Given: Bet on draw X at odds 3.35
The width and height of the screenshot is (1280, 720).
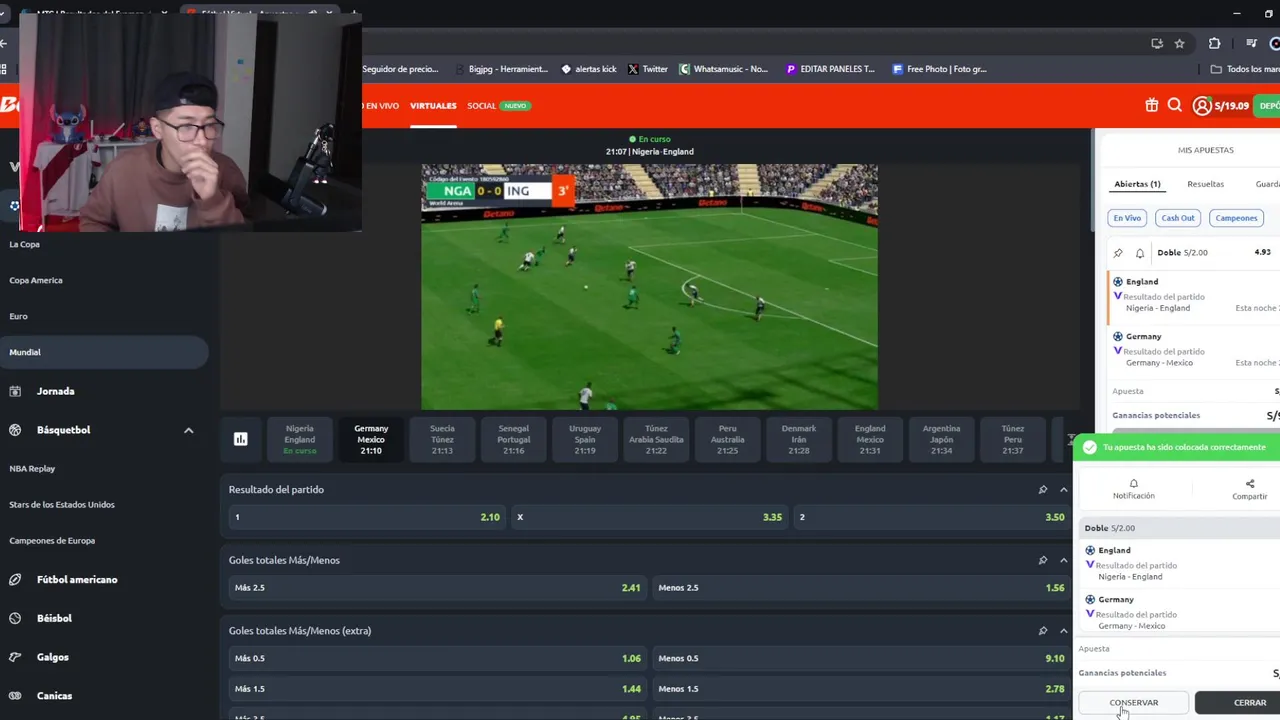Looking at the screenshot, I should click(x=648, y=517).
